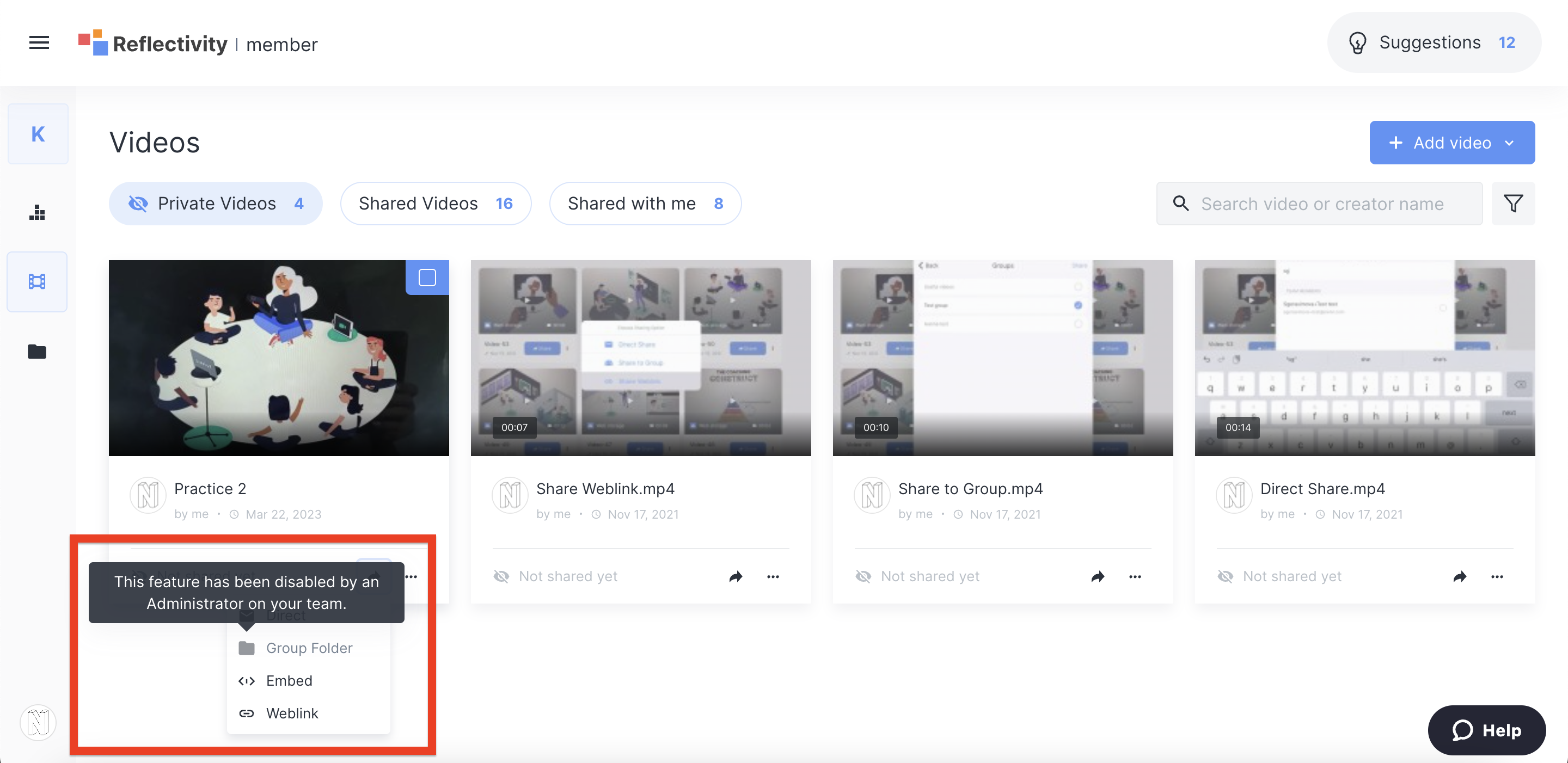This screenshot has height=763, width=1568.
Task: Switch to Private Videos tab
Action: 216,203
